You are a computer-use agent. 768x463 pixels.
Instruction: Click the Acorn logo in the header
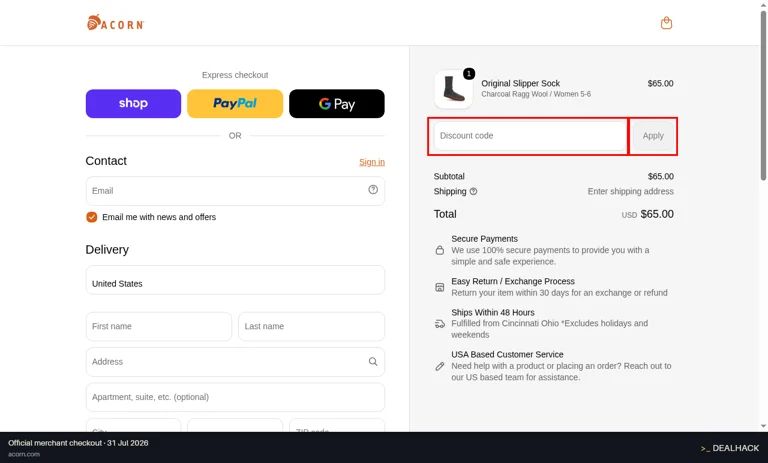pos(116,23)
